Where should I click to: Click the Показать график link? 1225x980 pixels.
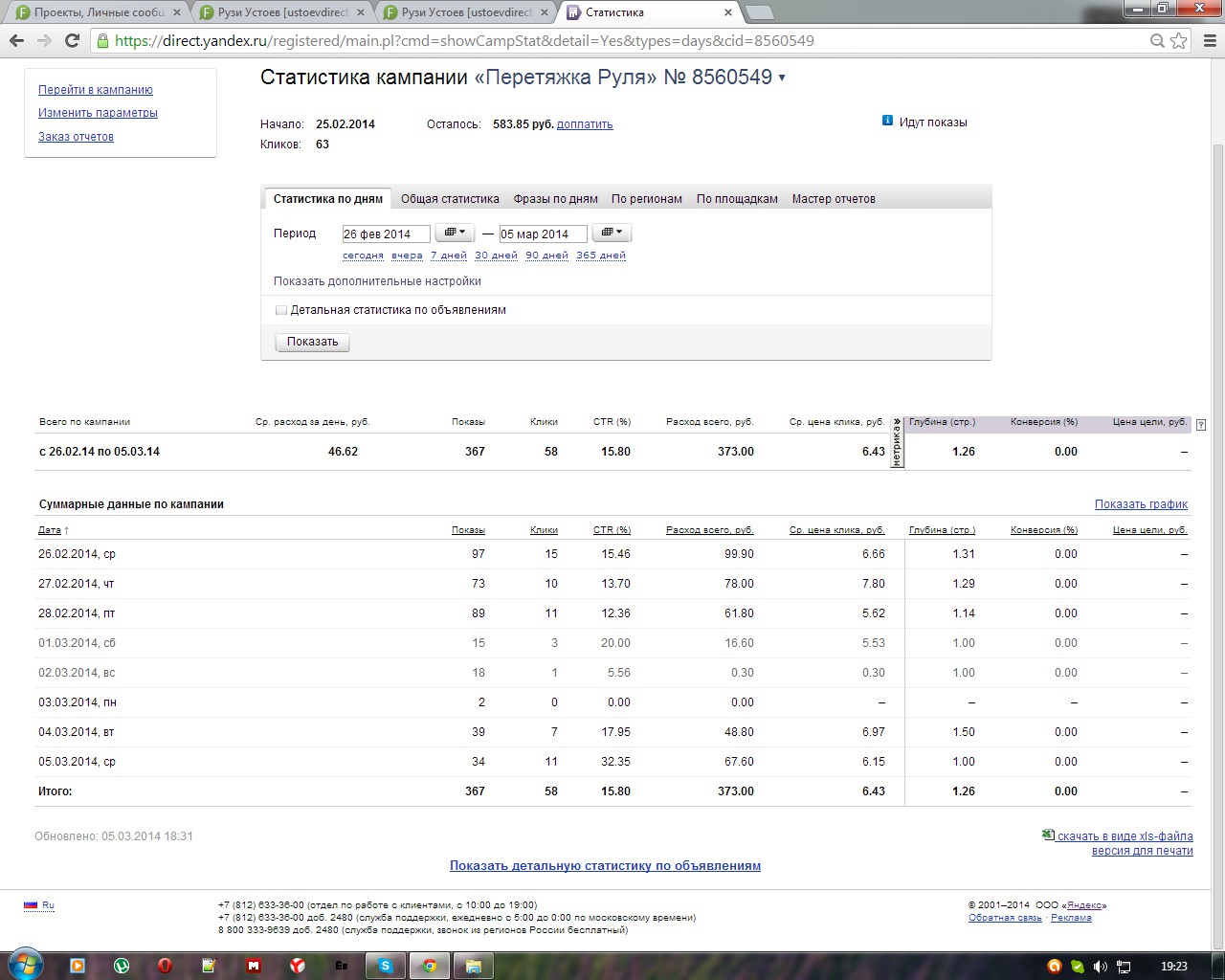coord(1141,504)
